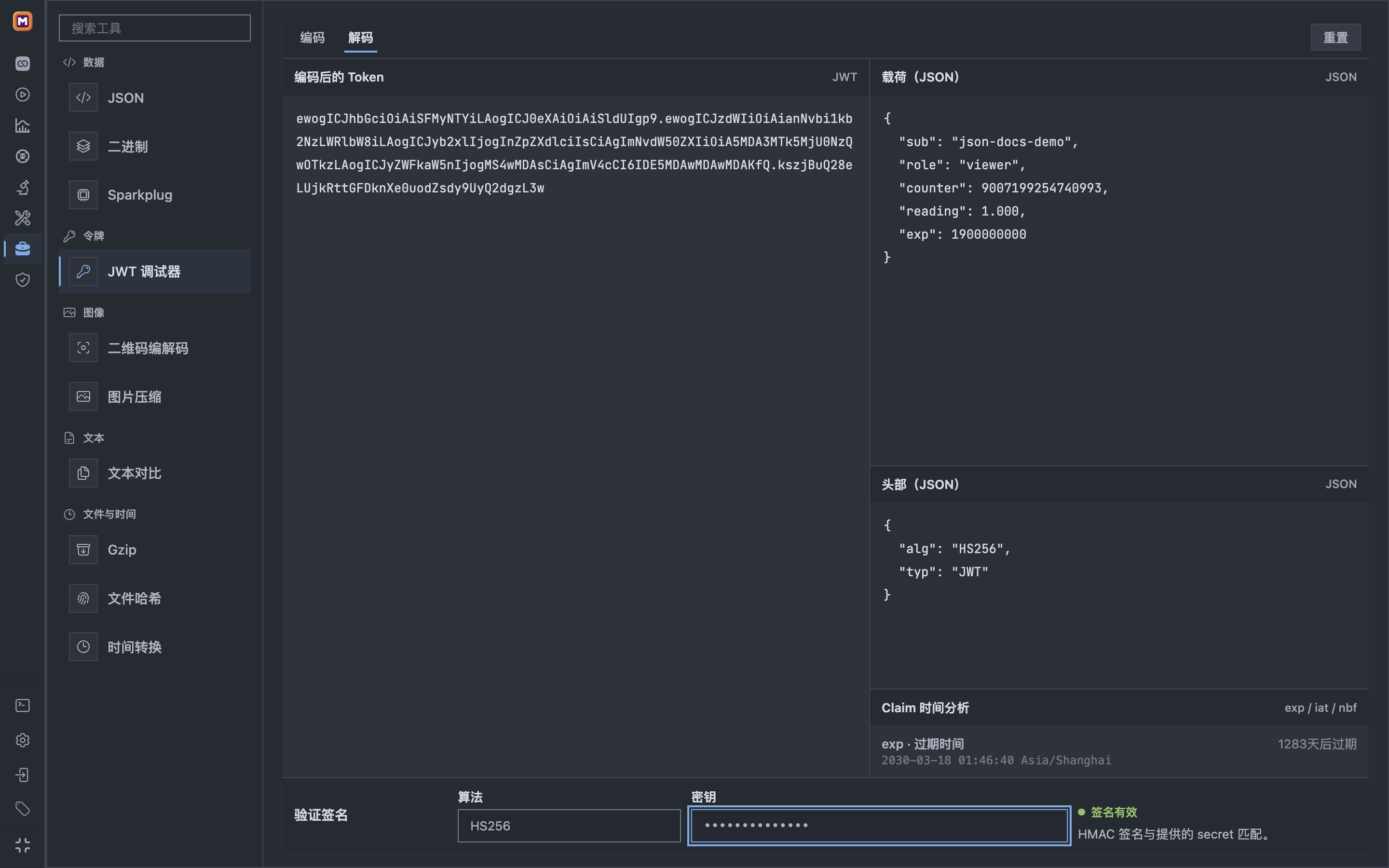
Task: Click the MQTTX app logo icon
Action: coord(22,21)
